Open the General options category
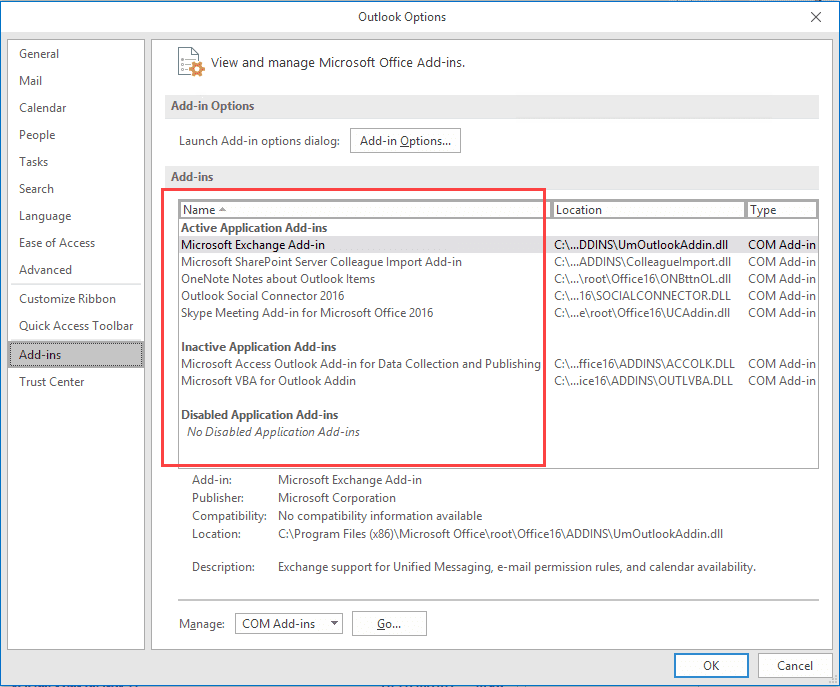 (x=39, y=54)
